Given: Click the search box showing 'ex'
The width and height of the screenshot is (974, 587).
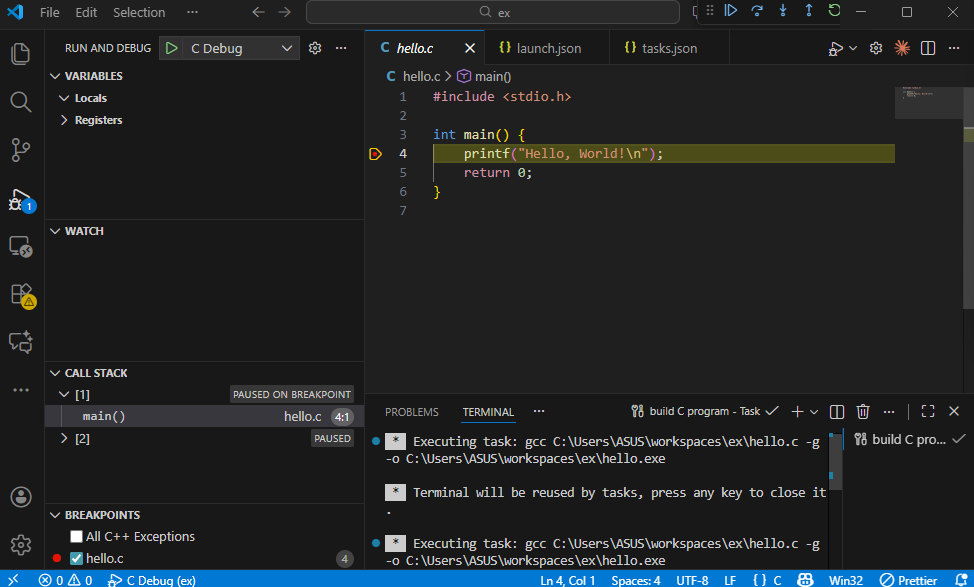Looking at the screenshot, I should [x=495, y=12].
